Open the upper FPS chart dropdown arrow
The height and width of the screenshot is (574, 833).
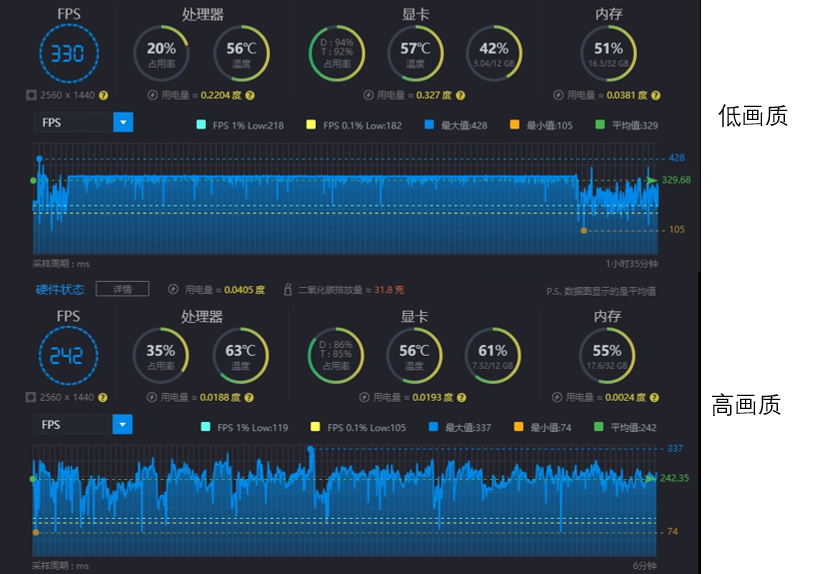click(x=123, y=123)
